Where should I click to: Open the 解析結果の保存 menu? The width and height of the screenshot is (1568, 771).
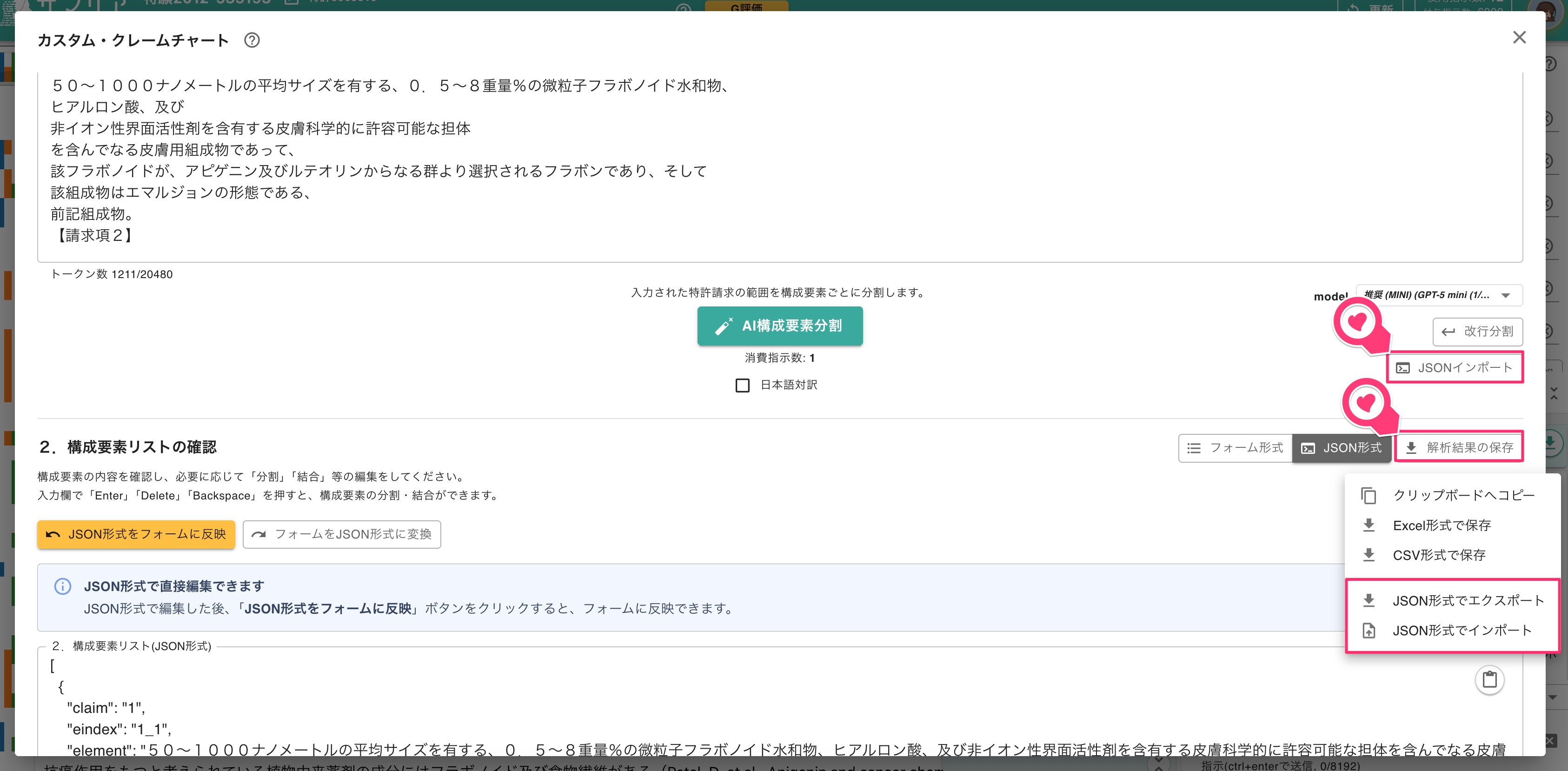(x=1459, y=448)
